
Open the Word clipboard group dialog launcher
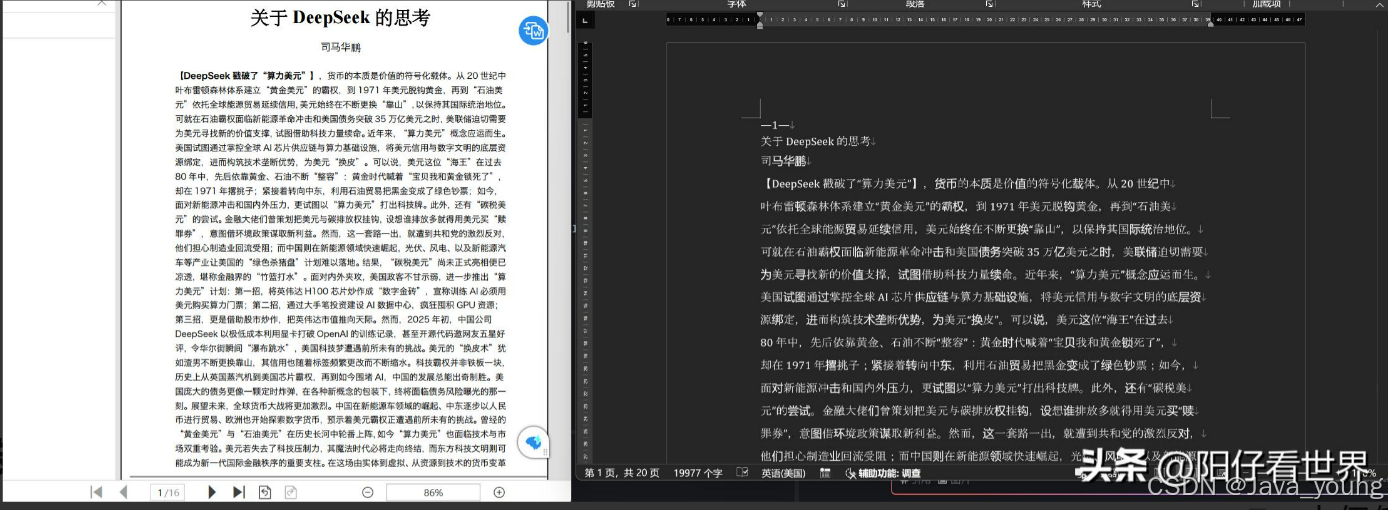click(633, 4)
